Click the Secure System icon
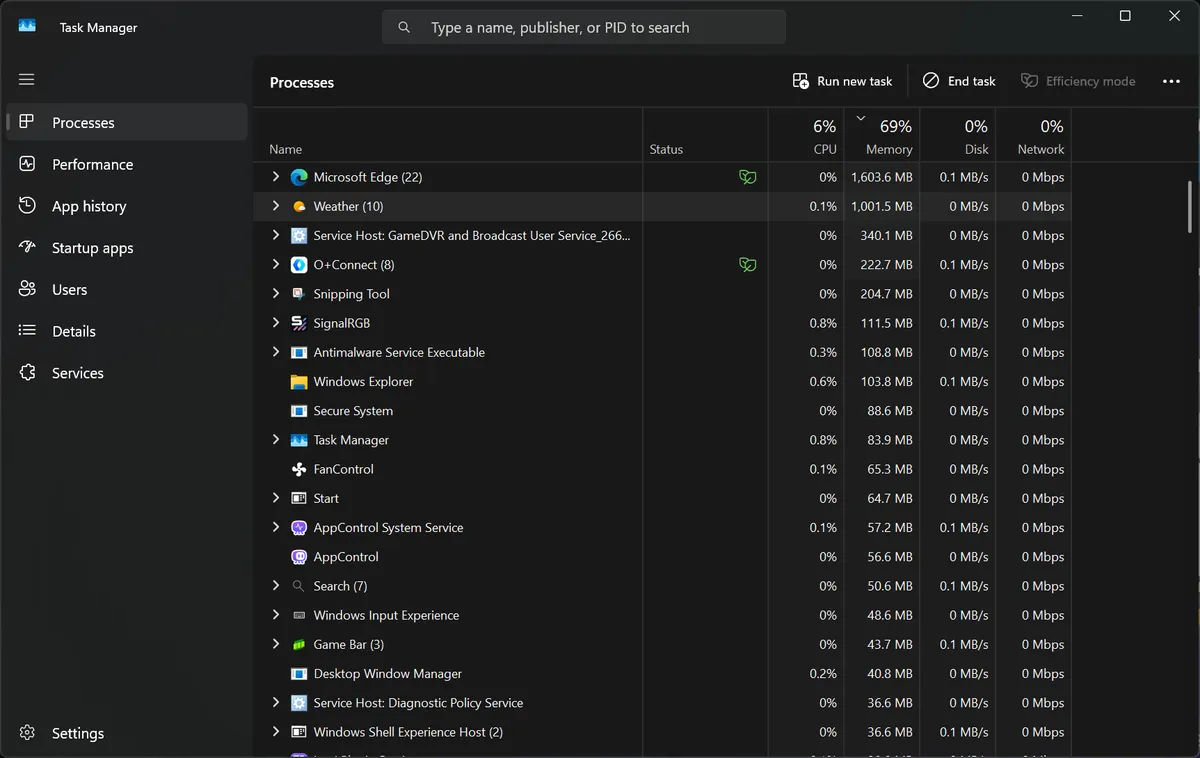Image resolution: width=1200 pixels, height=758 pixels. (298, 411)
